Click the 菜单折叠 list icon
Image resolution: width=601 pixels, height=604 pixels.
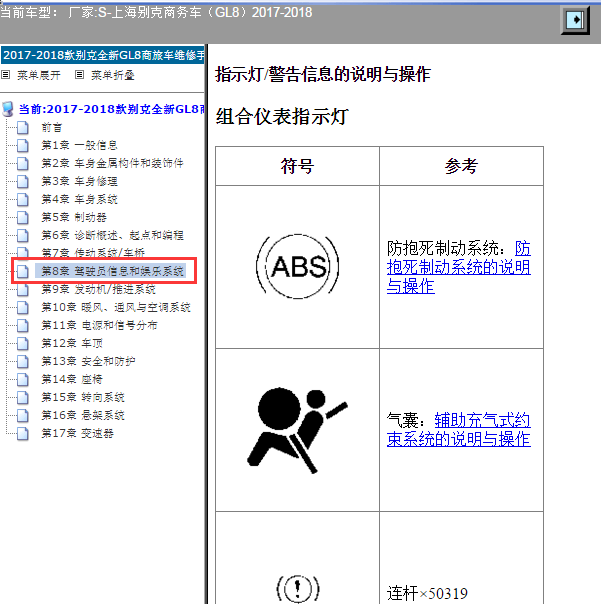pyautogui.click(x=79, y=75)
